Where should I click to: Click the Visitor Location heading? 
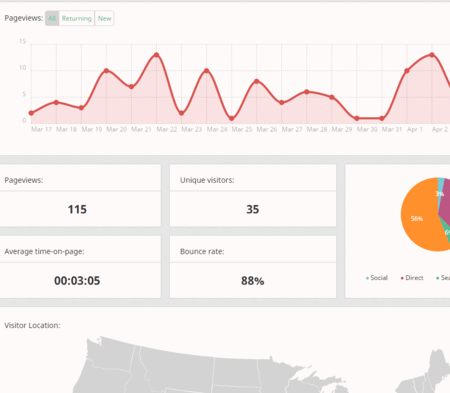coord(32,325)
